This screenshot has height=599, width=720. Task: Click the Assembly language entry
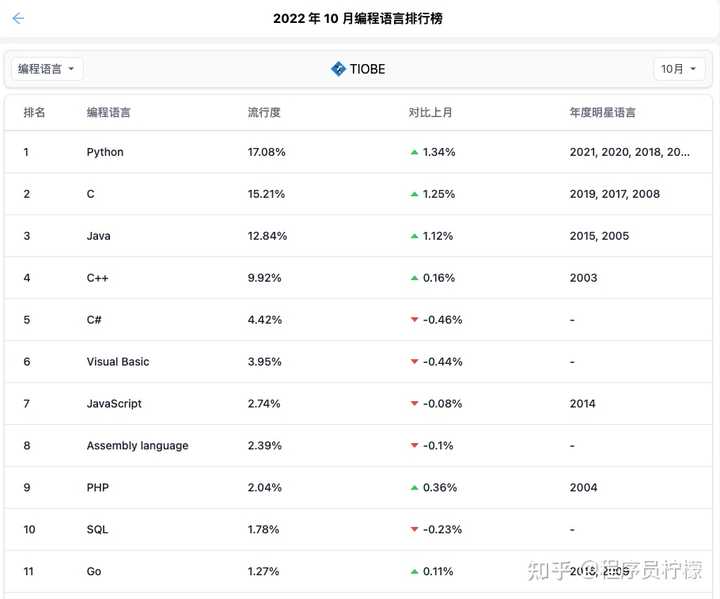click(137, 446)
